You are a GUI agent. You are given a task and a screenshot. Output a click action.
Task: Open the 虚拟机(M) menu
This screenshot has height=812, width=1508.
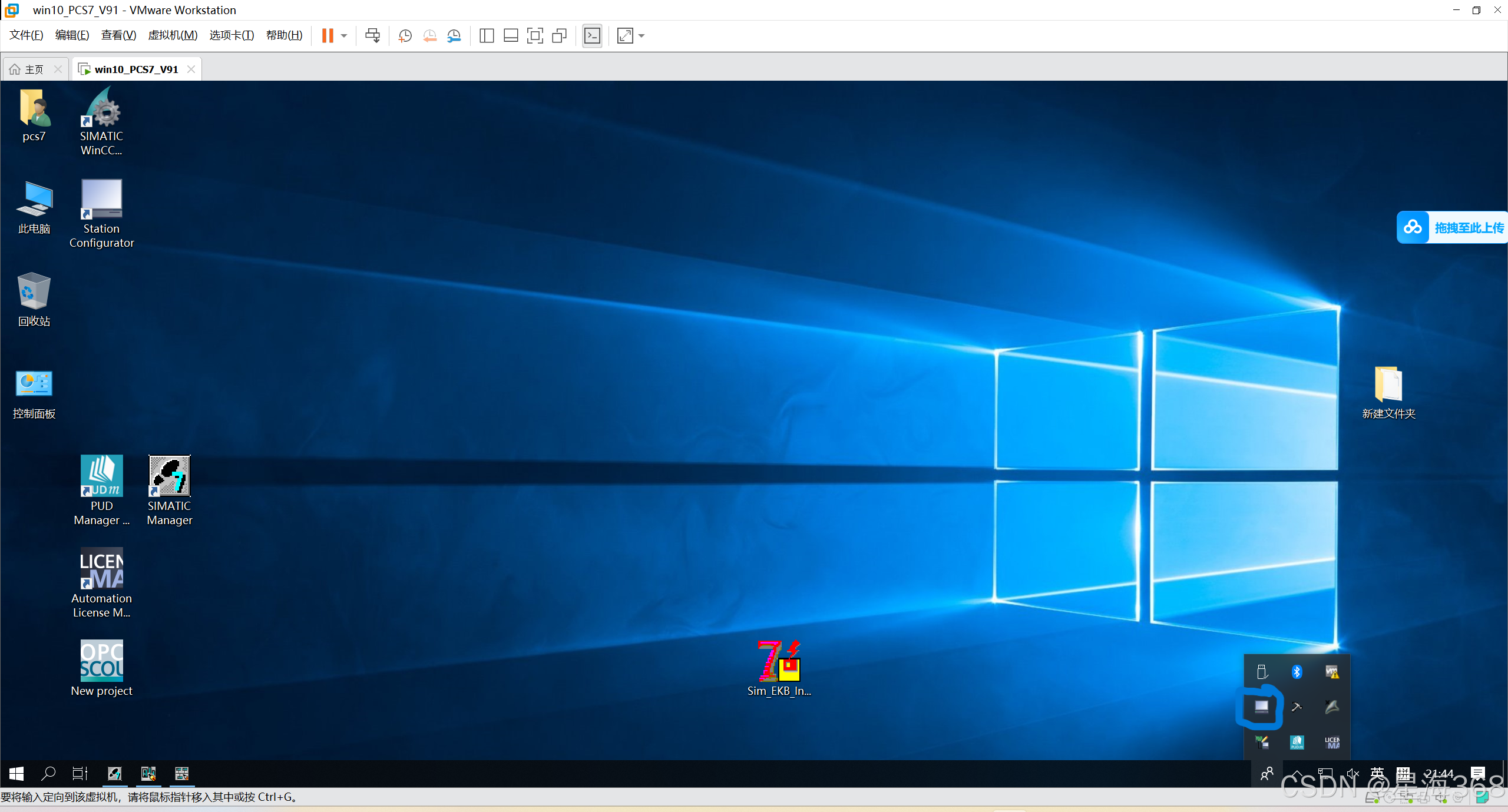(x=173, y=35)
